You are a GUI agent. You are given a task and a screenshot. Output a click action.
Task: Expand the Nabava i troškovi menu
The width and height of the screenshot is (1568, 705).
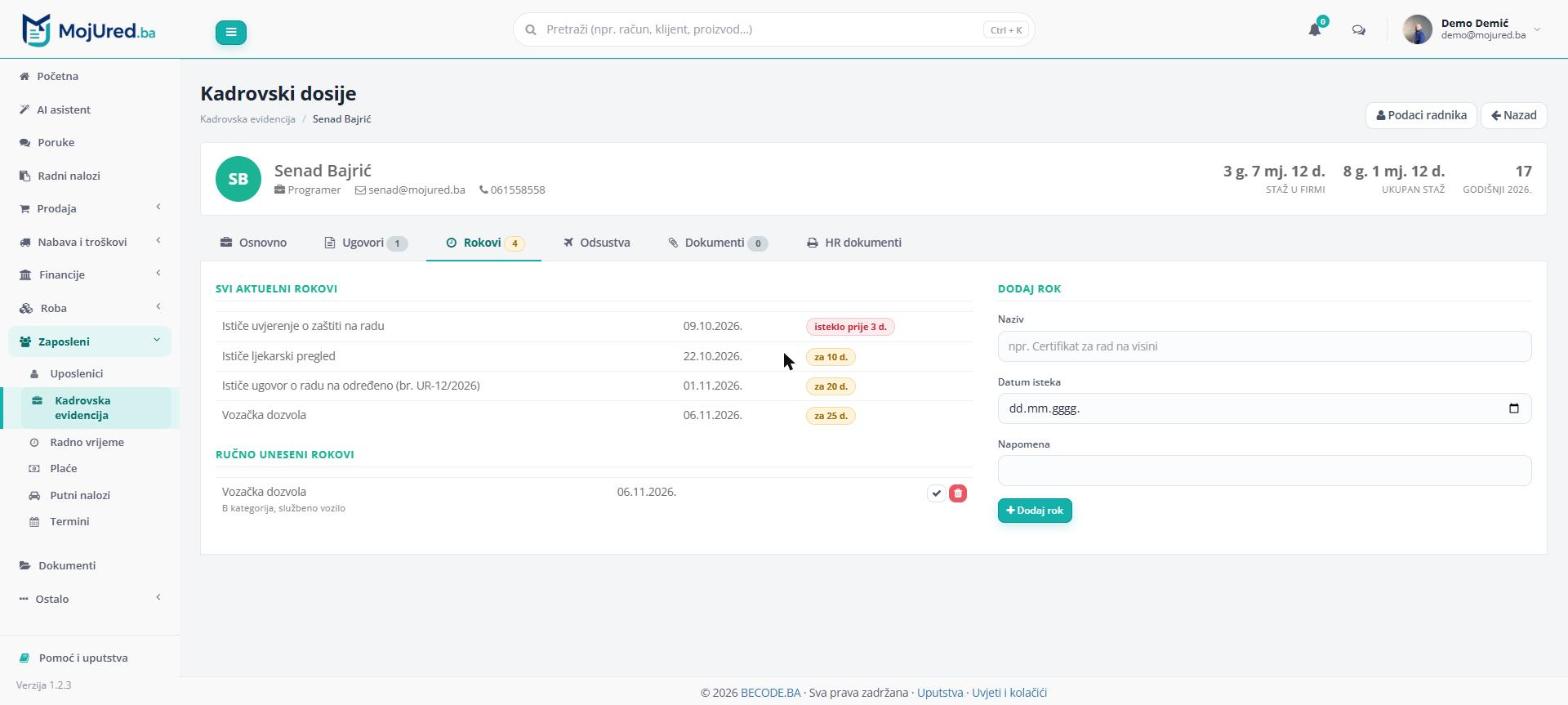[89, 242]
